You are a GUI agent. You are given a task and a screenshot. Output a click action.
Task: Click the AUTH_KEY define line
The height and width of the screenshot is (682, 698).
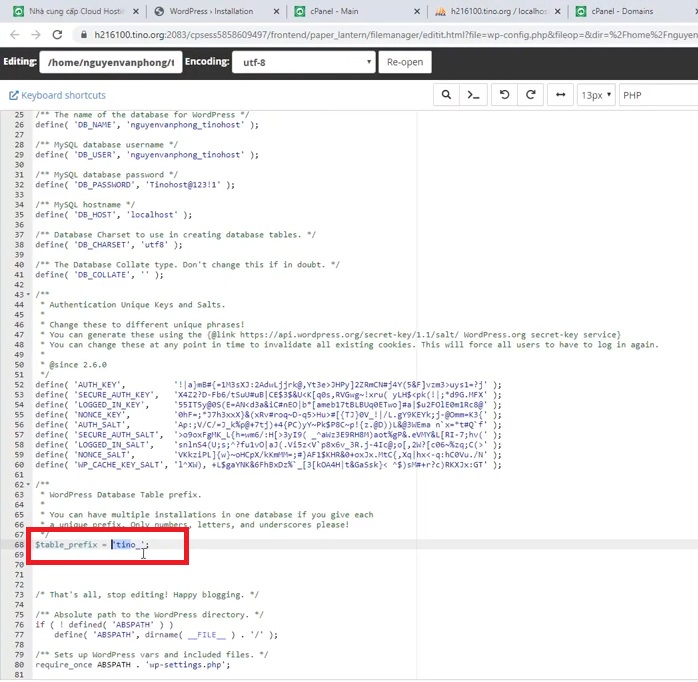coord(268,385)
